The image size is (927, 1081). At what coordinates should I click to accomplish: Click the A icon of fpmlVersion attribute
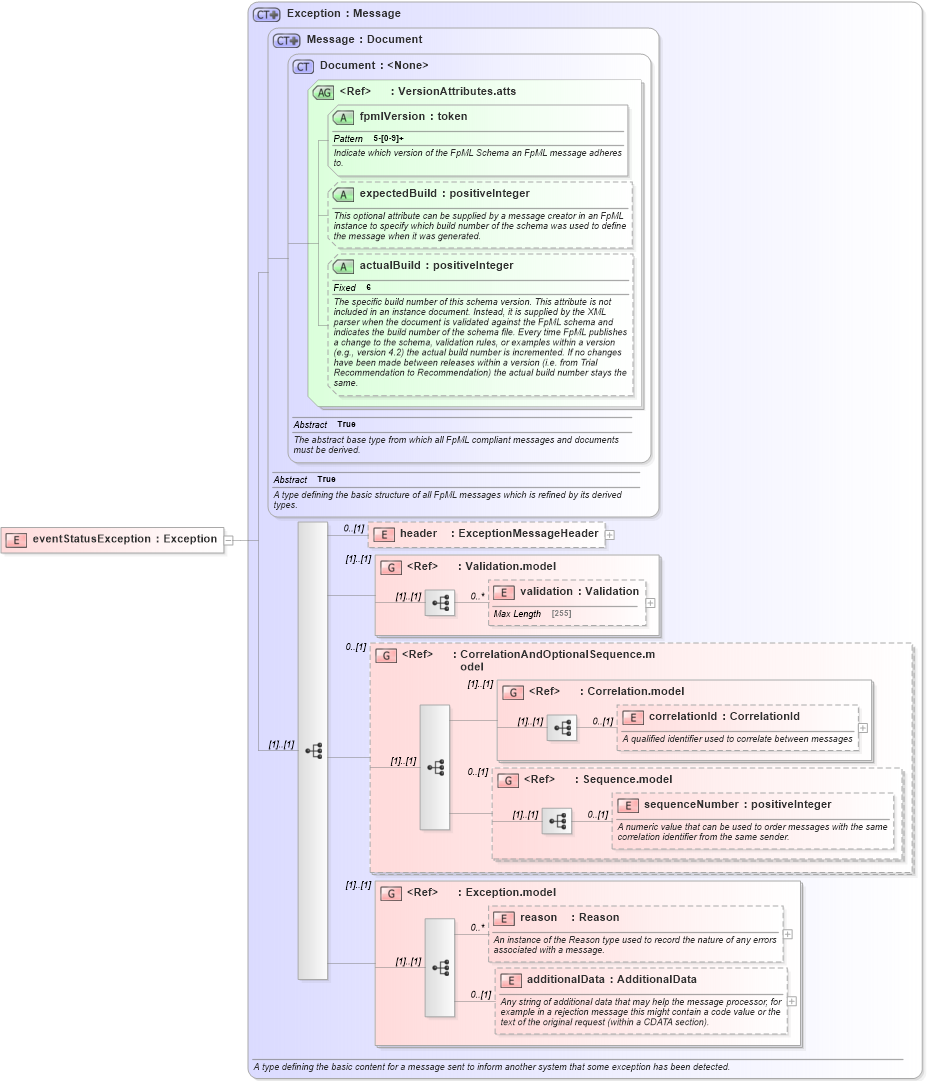(x=343, y=117)
